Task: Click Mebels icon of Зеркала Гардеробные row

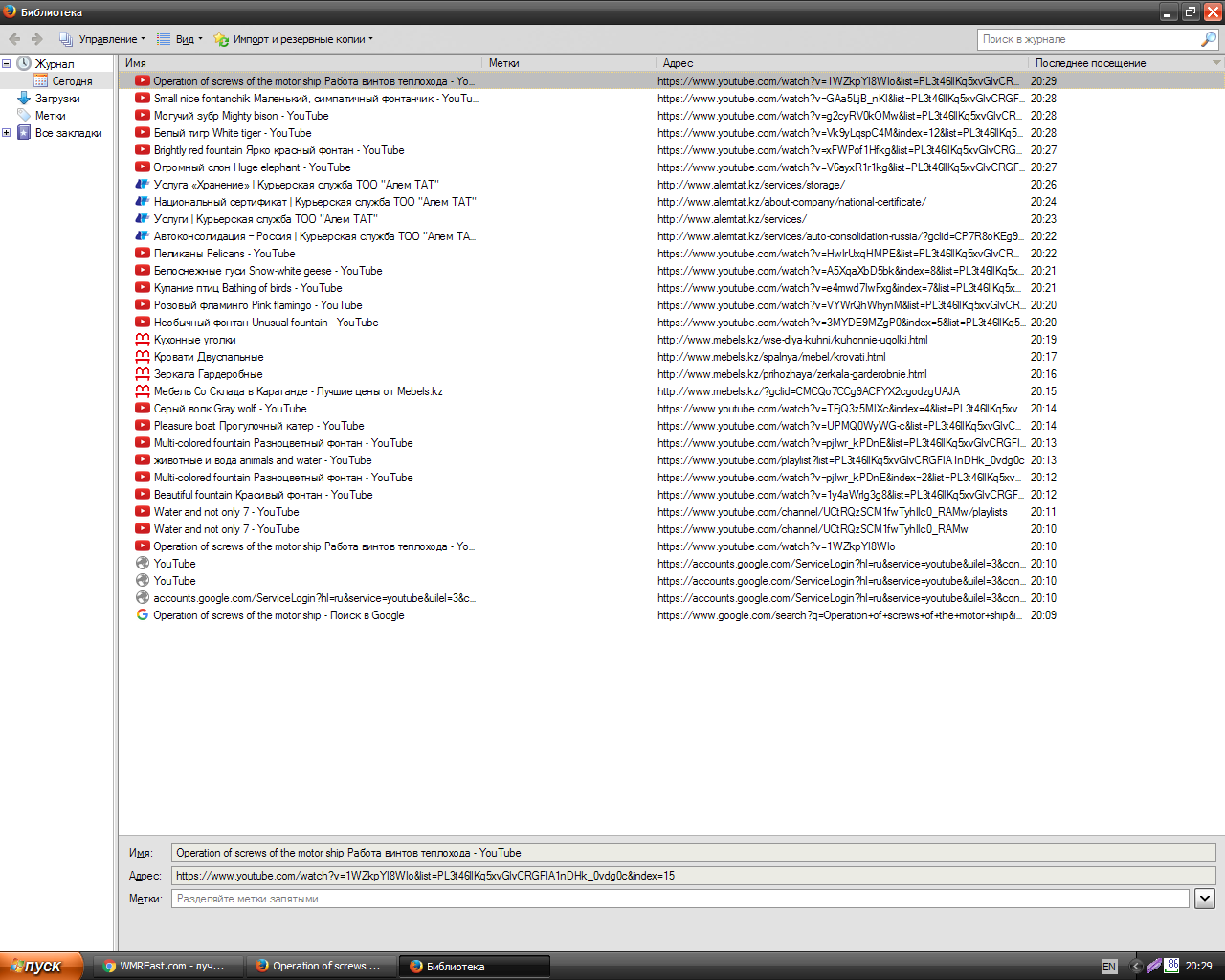Action: pos(143,374)
